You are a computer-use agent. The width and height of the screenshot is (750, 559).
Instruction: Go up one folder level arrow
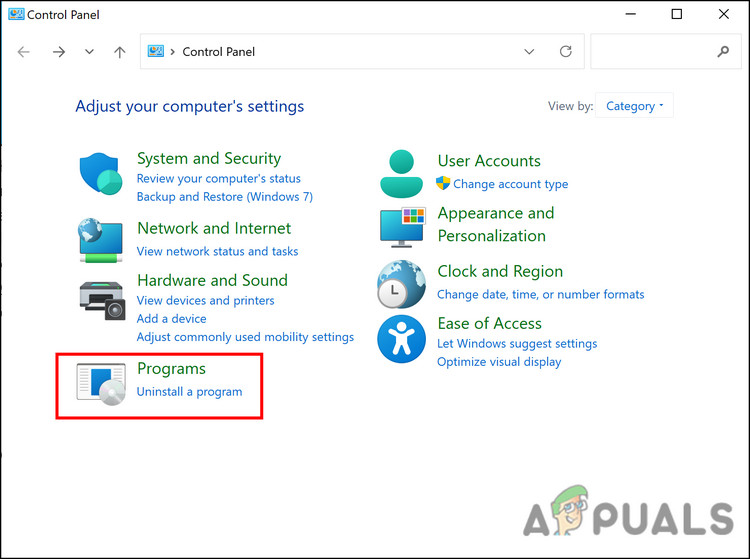pos(120,52)
